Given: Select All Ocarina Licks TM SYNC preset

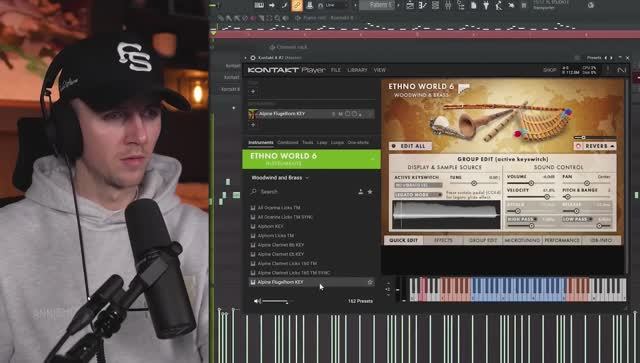Looking at the screenshot, I should pyautogui.click(x=311, y=217).
